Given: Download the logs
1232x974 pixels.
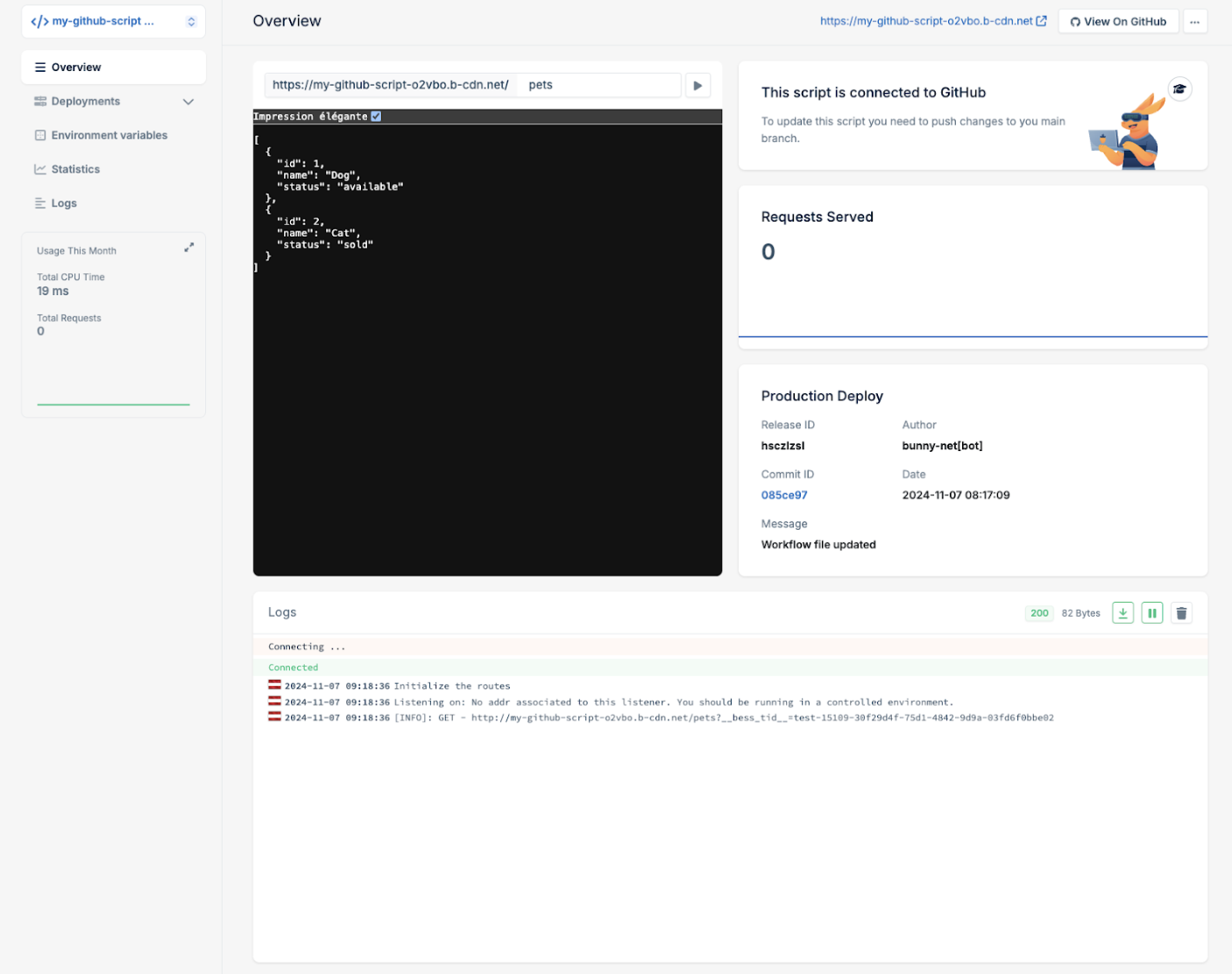Looking at the screenshot, I should [1122, 613].
